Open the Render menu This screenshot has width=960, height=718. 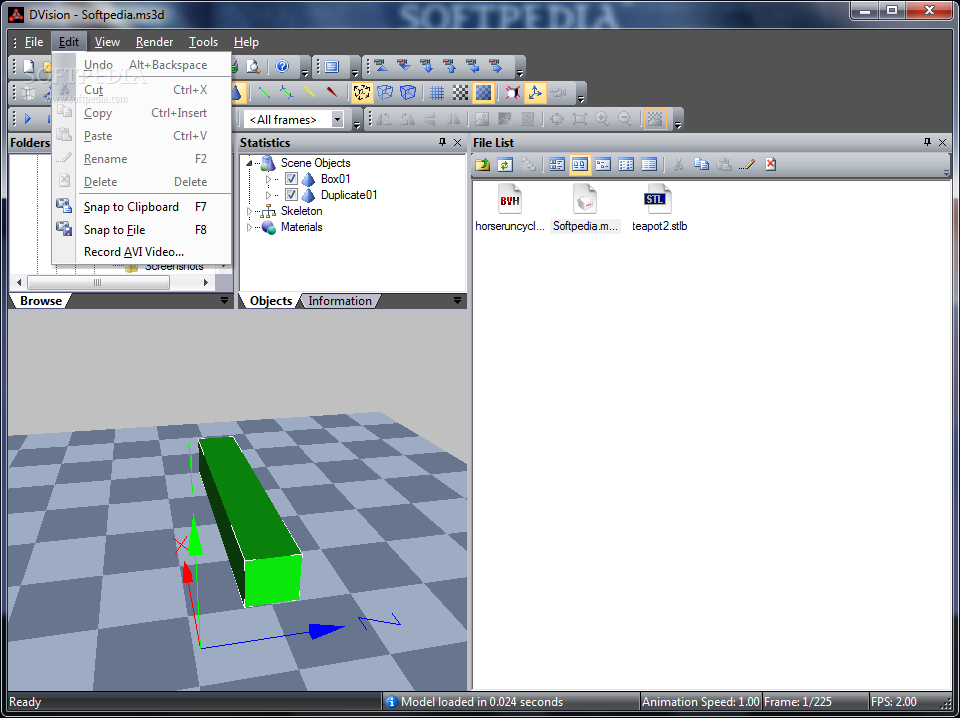click(x=154, y=42)
